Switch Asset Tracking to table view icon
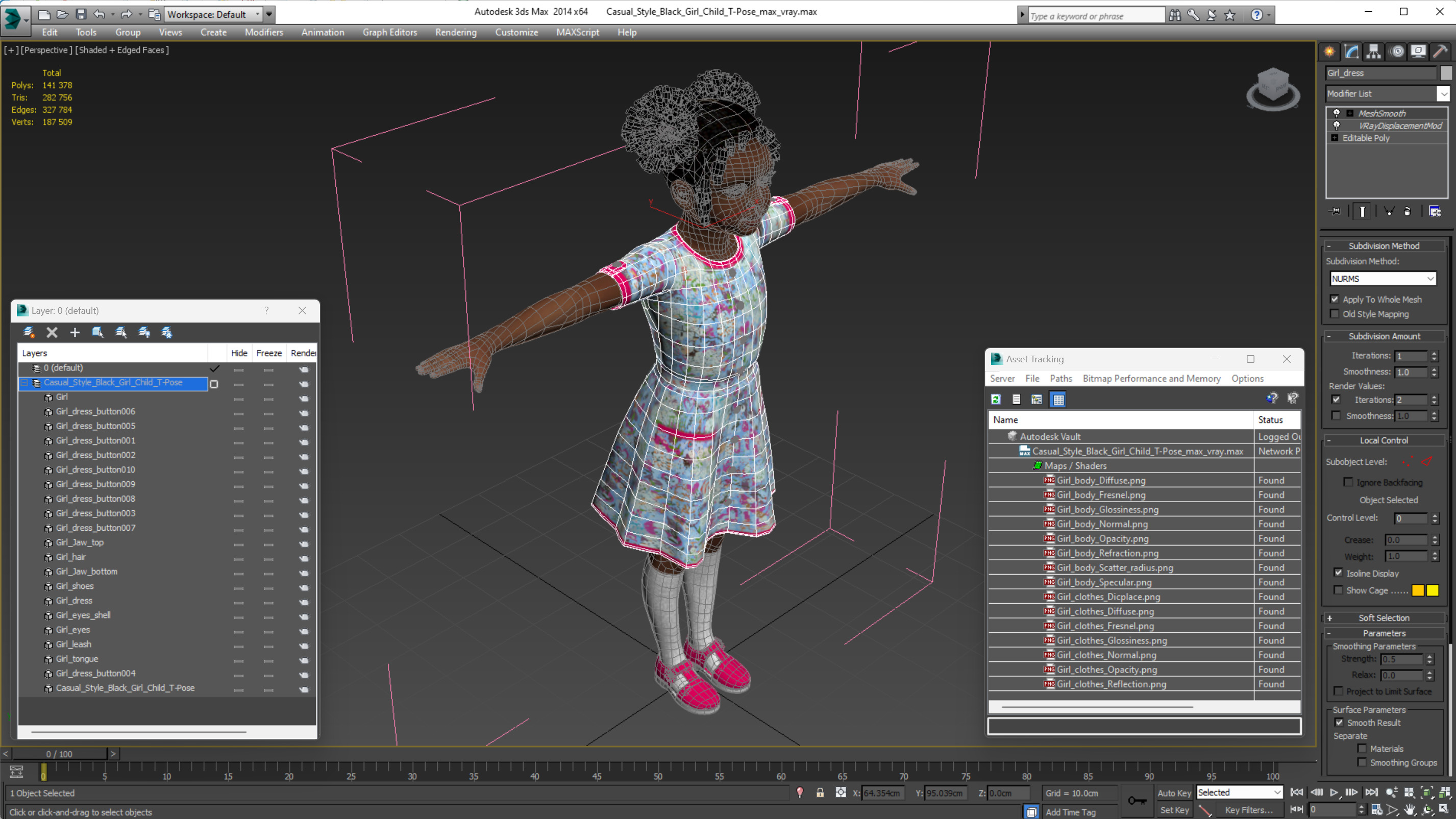This screenshot has width=1456, height=819. (x=1058, y=400)
